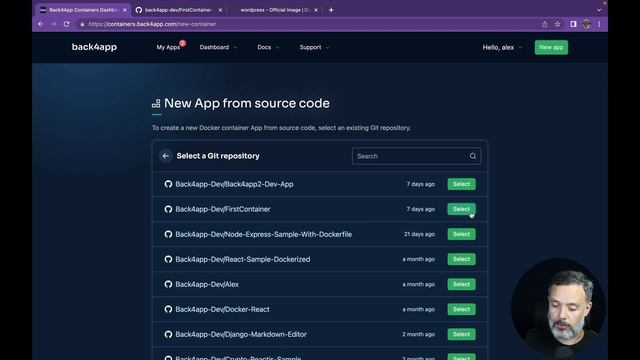Click the Back4app-Dev/FirstContainer name
This screenshot has height=360, width=640.
tap(223, 209)
